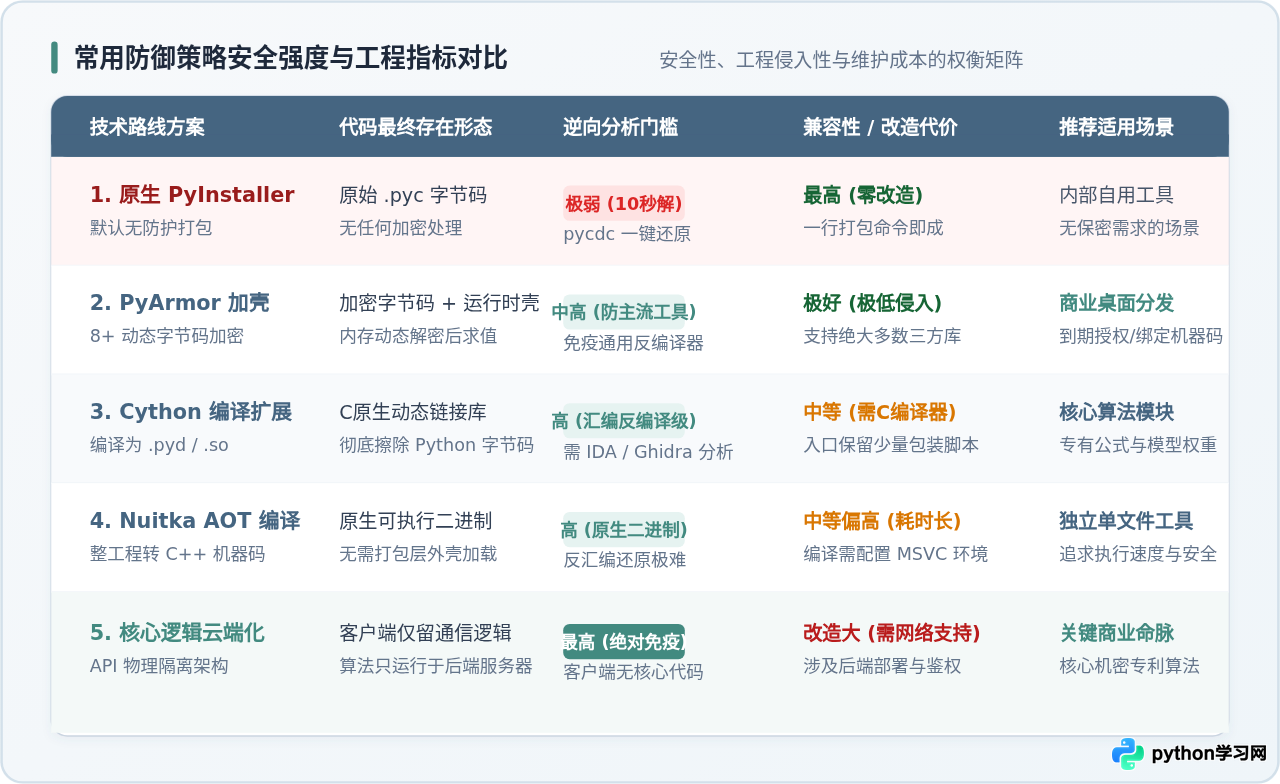Viewport: 1280px width, 784px height.
Task: Click the title "常用防御策略安全强度与工程指标对比"
Action: click(291, 58)
